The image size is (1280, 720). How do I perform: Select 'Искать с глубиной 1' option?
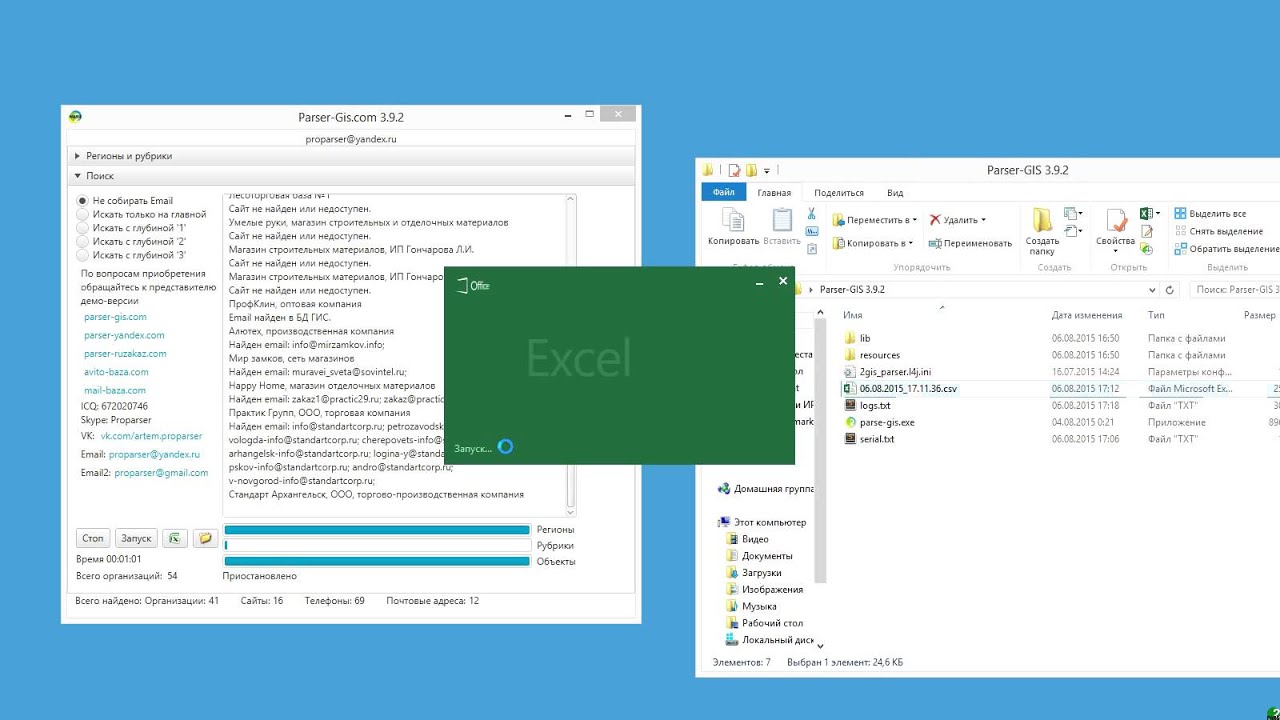pyautogui.click(x=83, y=228)
